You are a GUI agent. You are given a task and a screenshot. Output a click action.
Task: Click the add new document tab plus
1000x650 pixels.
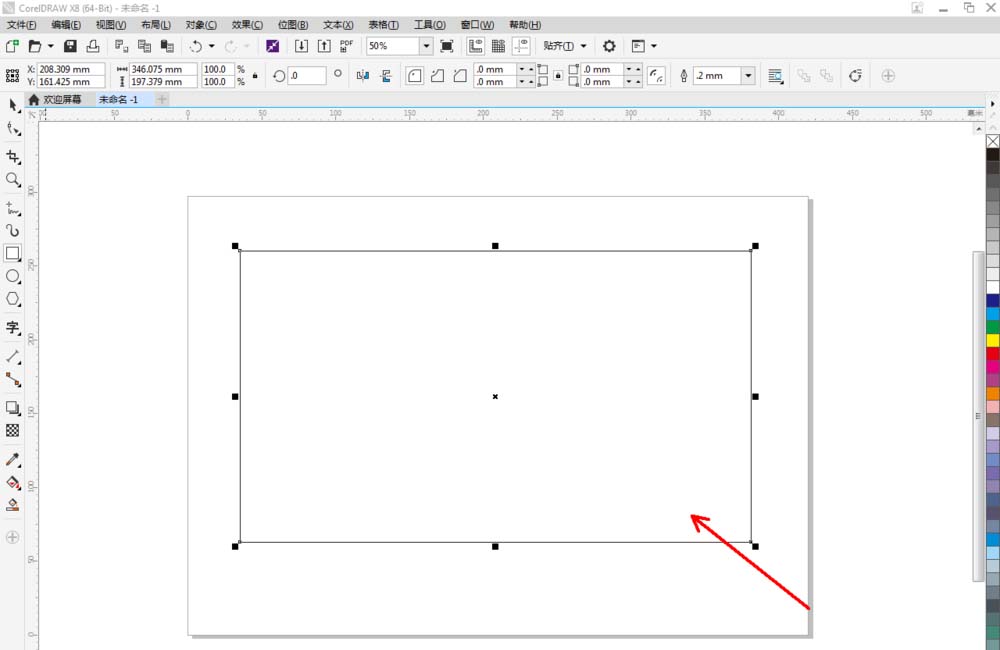coord(162,100)
